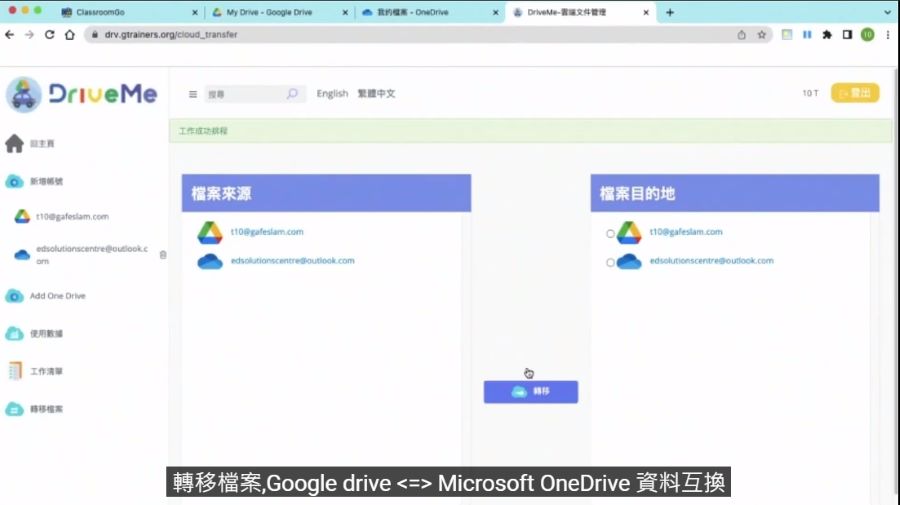This screenshot has height=505, width=900.
Task: Switch to the OneDrive tab
Action: 430,12
